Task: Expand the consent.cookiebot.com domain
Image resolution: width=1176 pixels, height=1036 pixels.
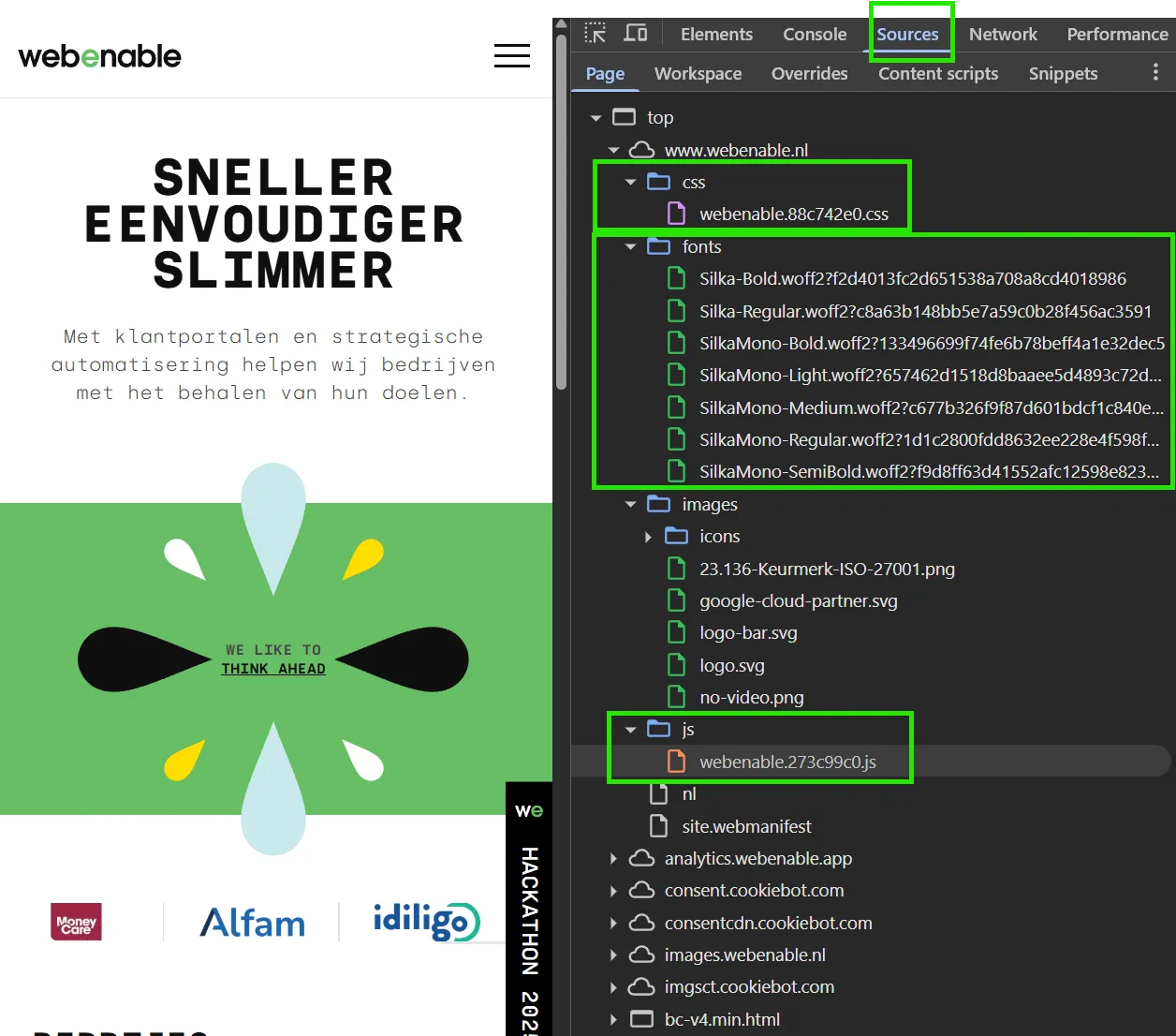Action: (x=613, y=891)
